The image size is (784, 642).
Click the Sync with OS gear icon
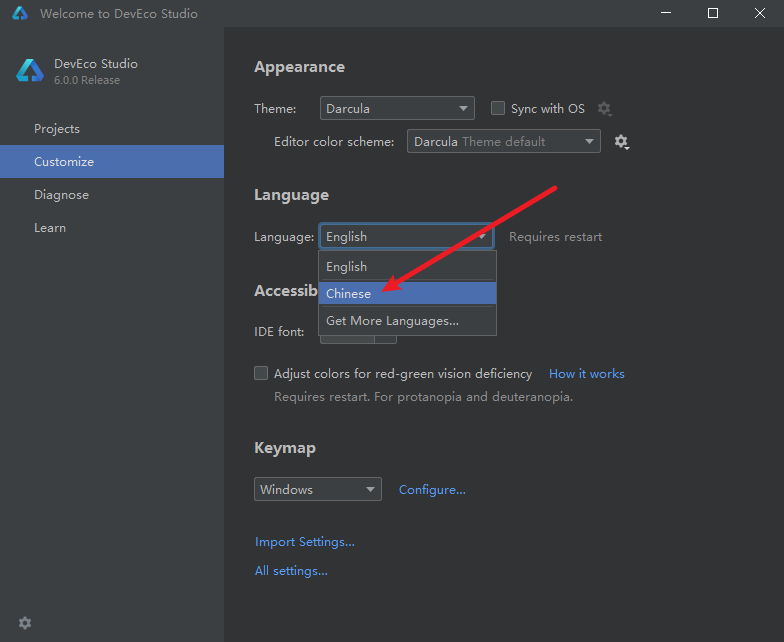point(604,108)
